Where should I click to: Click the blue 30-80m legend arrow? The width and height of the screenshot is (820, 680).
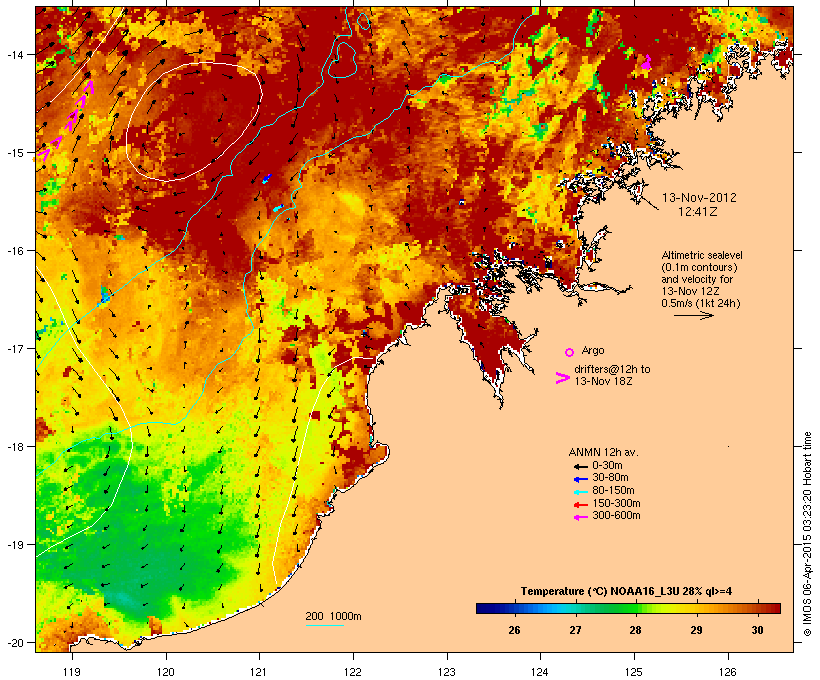pyautogui.click(x=580, y=479)
